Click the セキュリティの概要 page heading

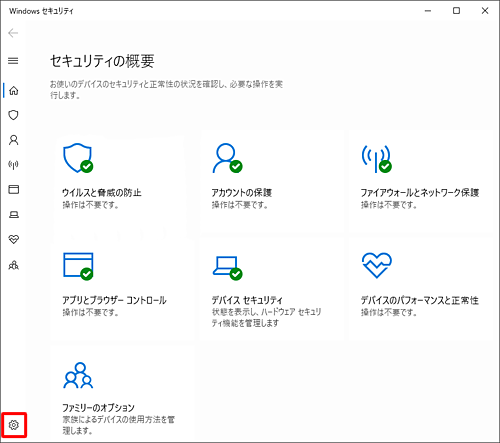click(102, 61)
